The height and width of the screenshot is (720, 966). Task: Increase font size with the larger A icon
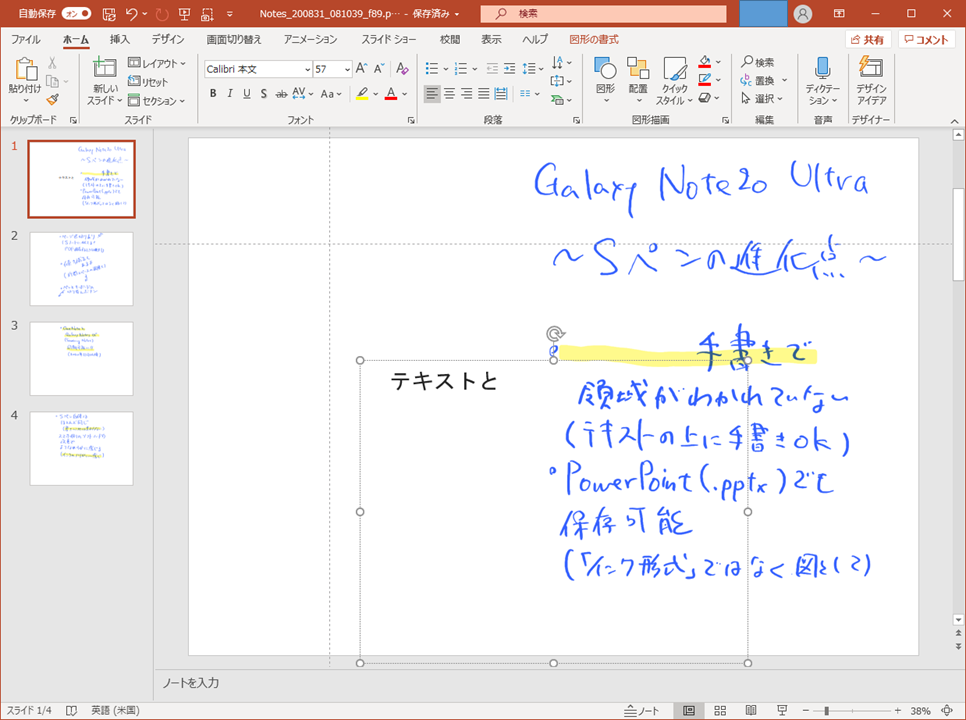(x=362, y=68)
